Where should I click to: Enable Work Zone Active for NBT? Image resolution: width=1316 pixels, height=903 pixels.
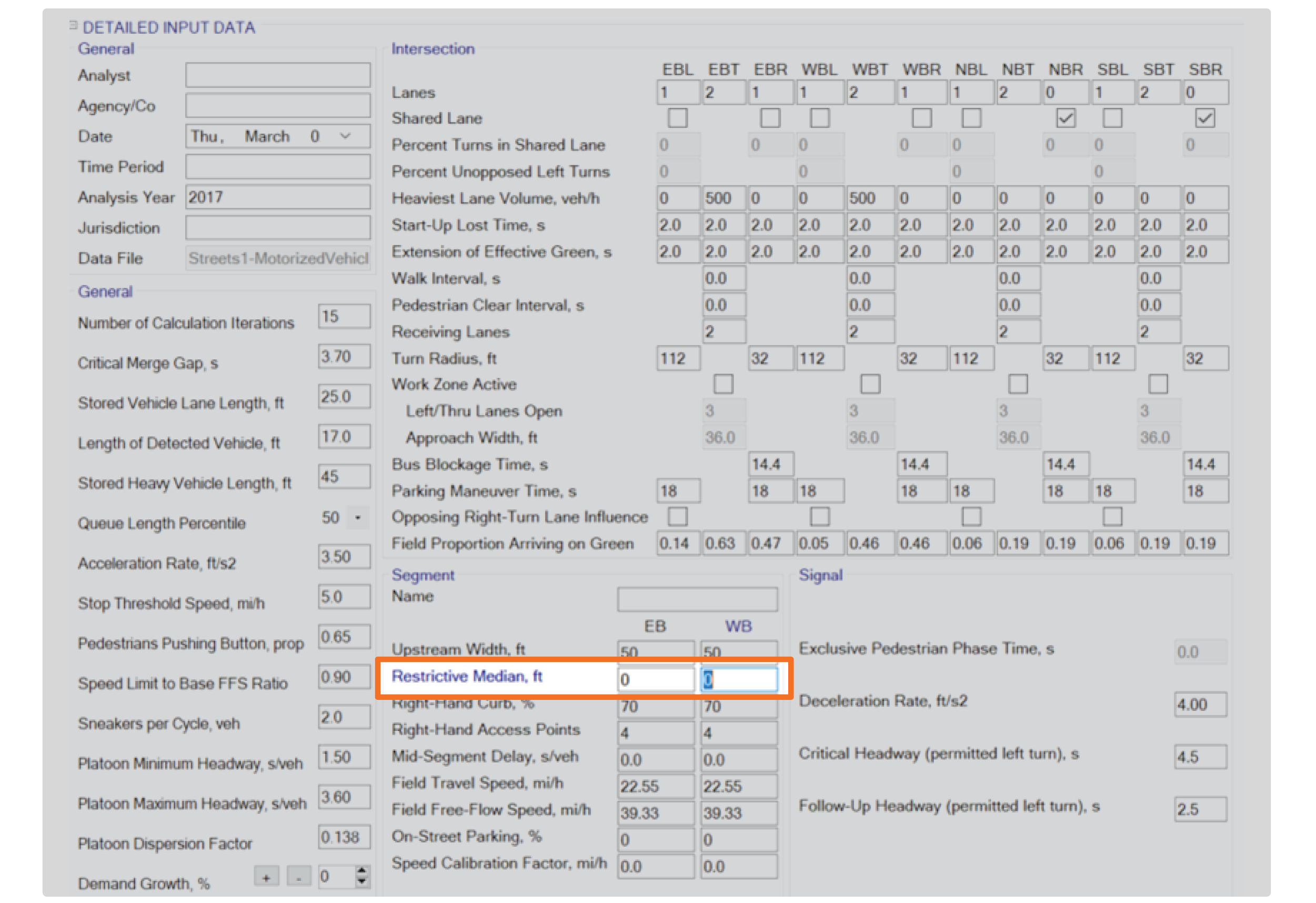pyautogui.click(x=1018, y=384)
